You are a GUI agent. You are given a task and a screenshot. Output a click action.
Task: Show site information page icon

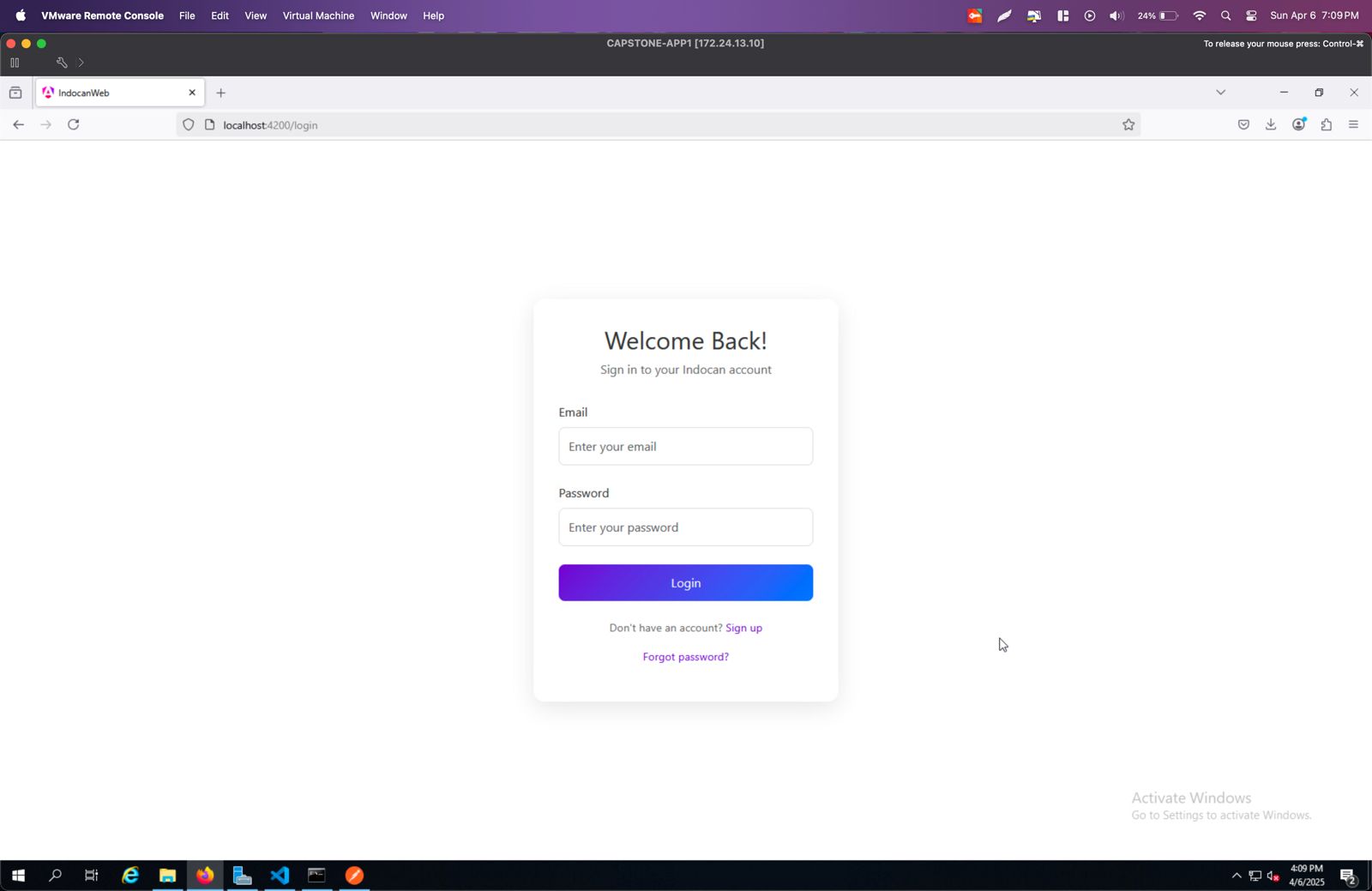(209, 125)
